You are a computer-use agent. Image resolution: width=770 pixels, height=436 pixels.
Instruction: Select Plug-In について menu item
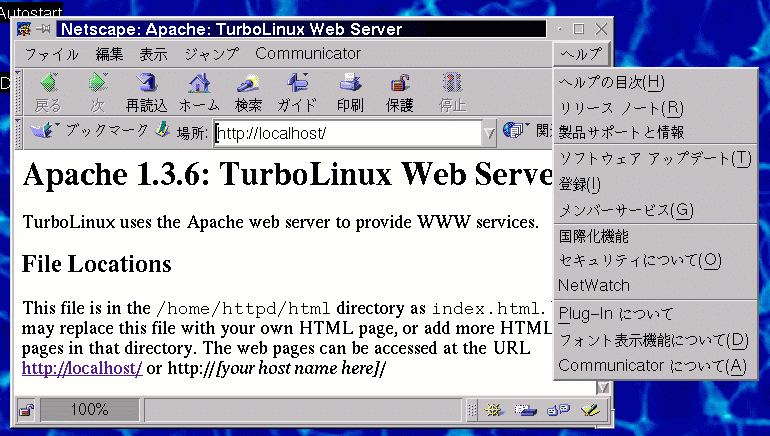[656, 314]
